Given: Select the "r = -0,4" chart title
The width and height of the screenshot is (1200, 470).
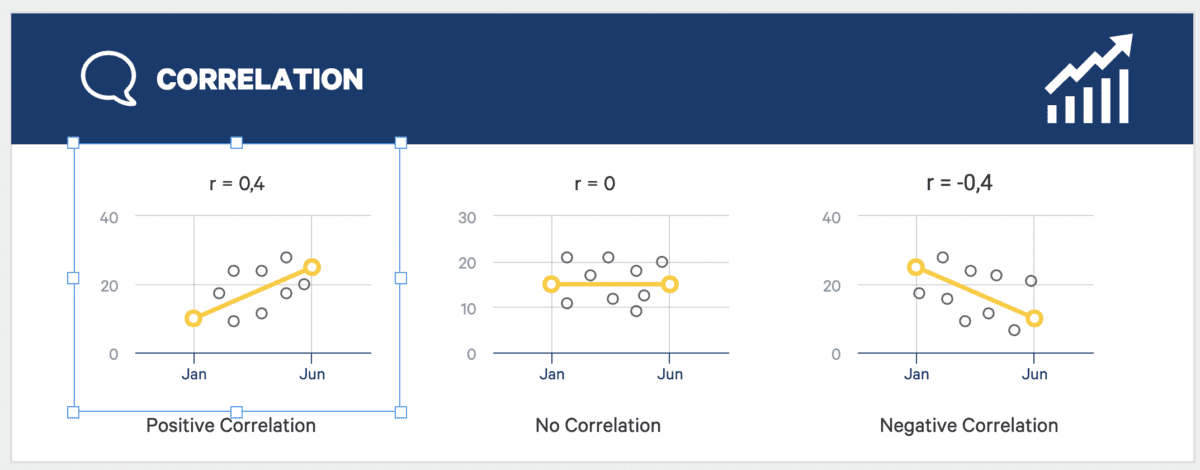Looking at the screenshot, I should (960, 183).
